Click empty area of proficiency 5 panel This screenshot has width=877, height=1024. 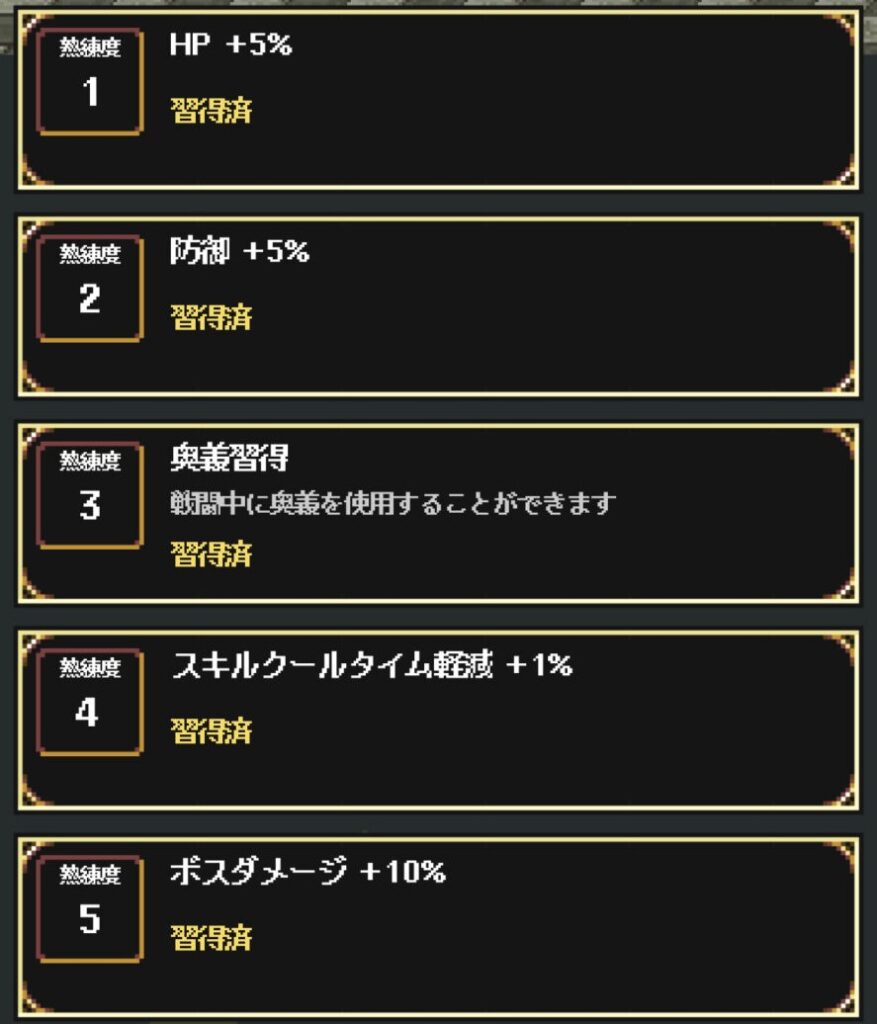point(555,940)
